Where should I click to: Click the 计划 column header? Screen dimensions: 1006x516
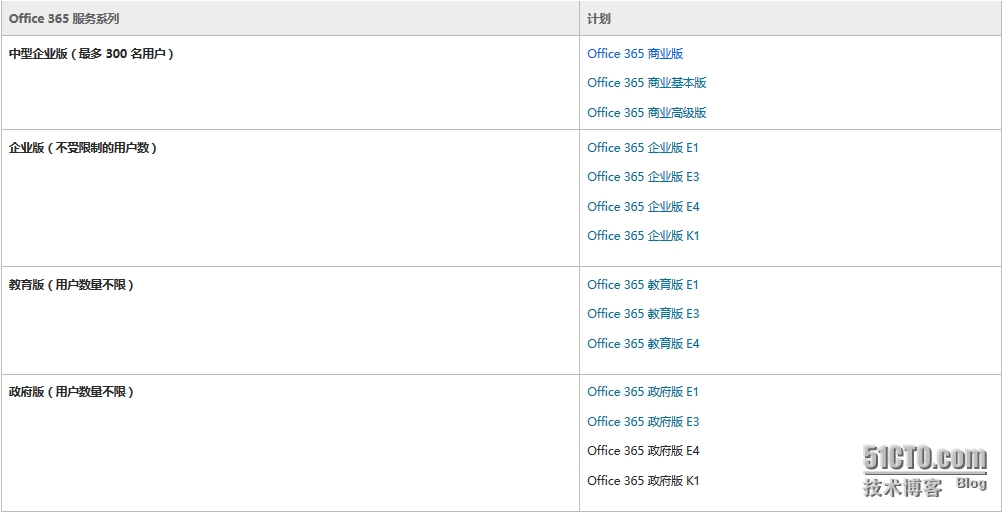point(599,19)
